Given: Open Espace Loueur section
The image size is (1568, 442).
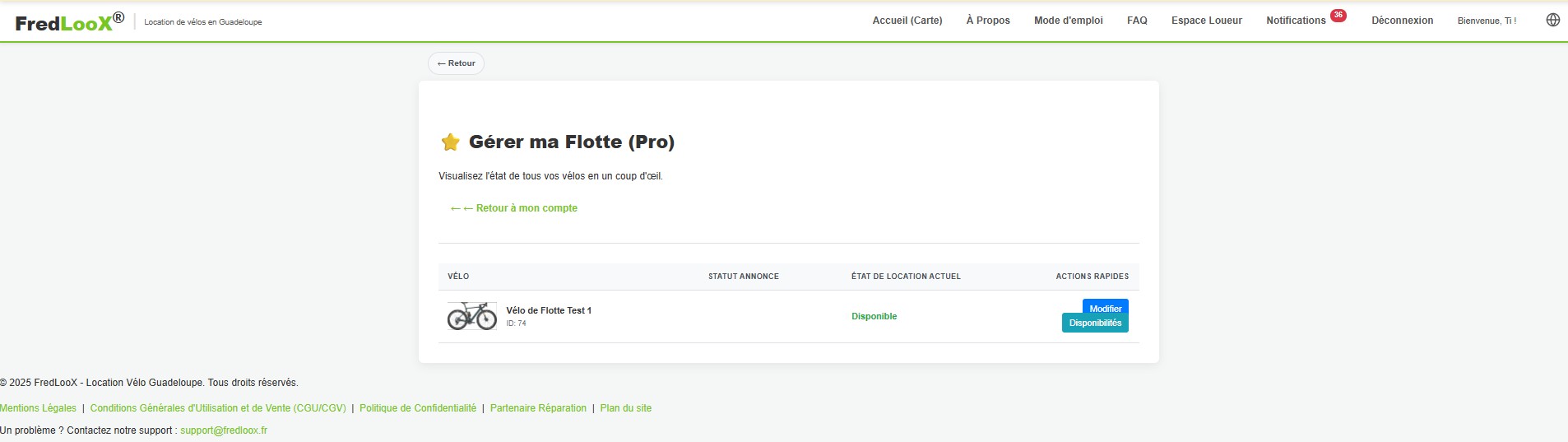Looking at the screenshot, I should [1206, 21].
